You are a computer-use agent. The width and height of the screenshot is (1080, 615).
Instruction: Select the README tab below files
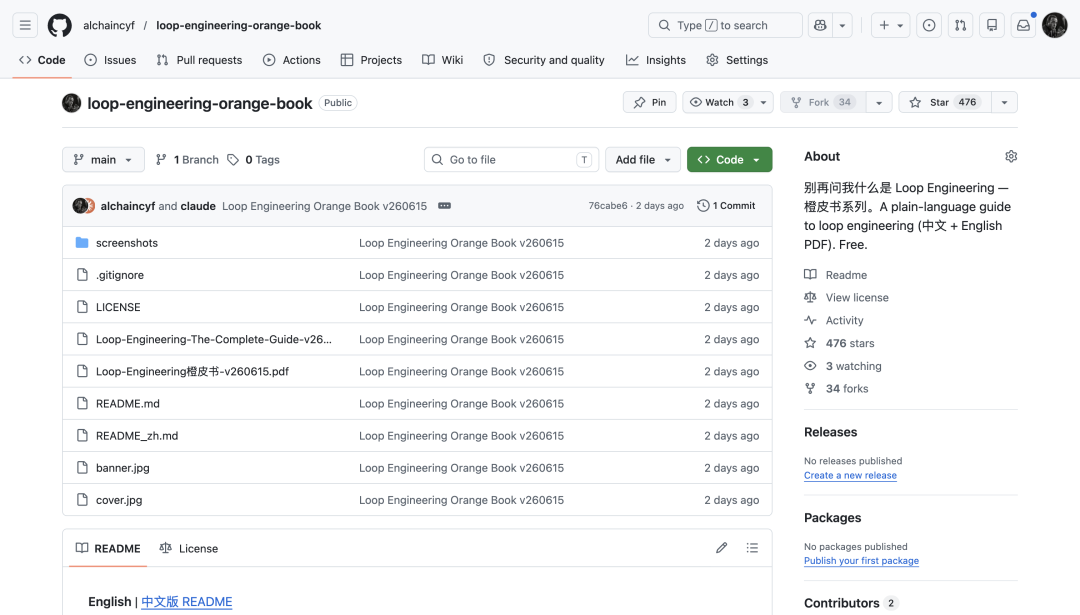click(x=108, y=548)
